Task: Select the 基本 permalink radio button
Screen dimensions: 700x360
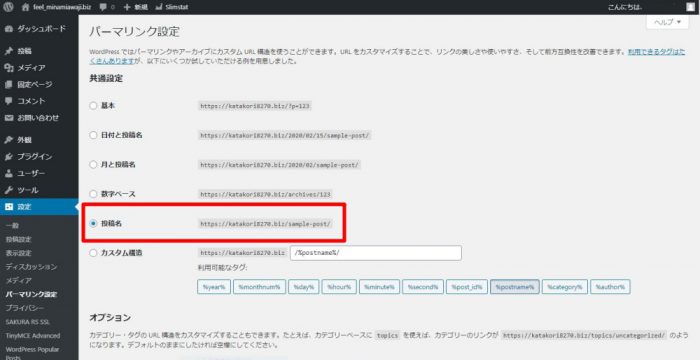Action: click(x=93, y=106)
